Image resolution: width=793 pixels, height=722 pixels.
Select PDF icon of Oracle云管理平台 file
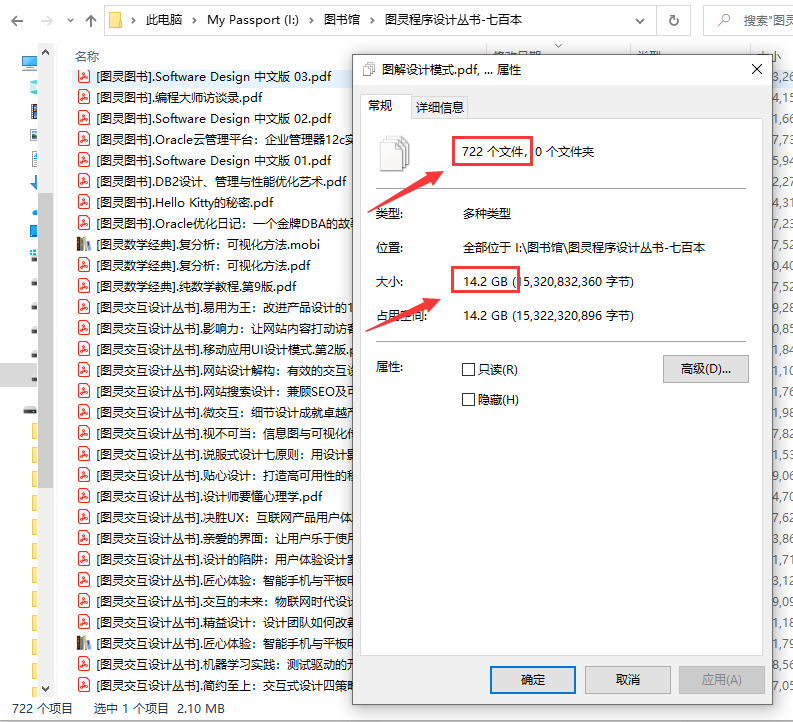point(83,140)
